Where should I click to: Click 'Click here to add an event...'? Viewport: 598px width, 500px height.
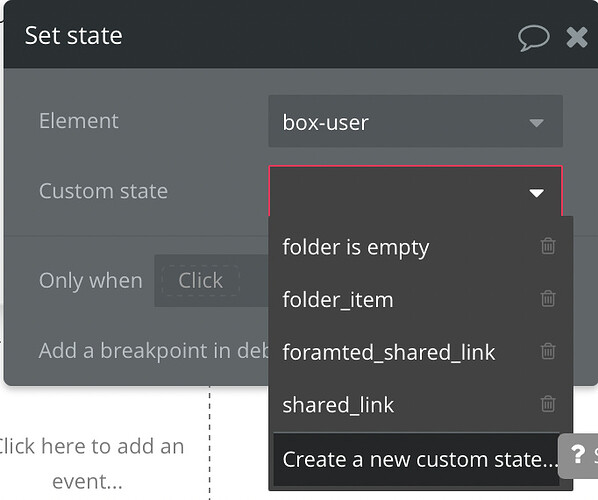[88, 463]
